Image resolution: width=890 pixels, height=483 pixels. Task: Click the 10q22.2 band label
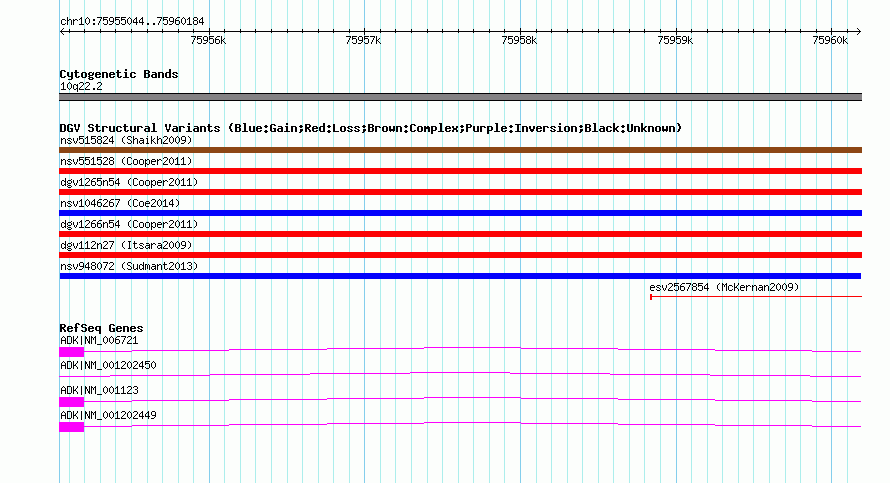[x=81, y=86]
